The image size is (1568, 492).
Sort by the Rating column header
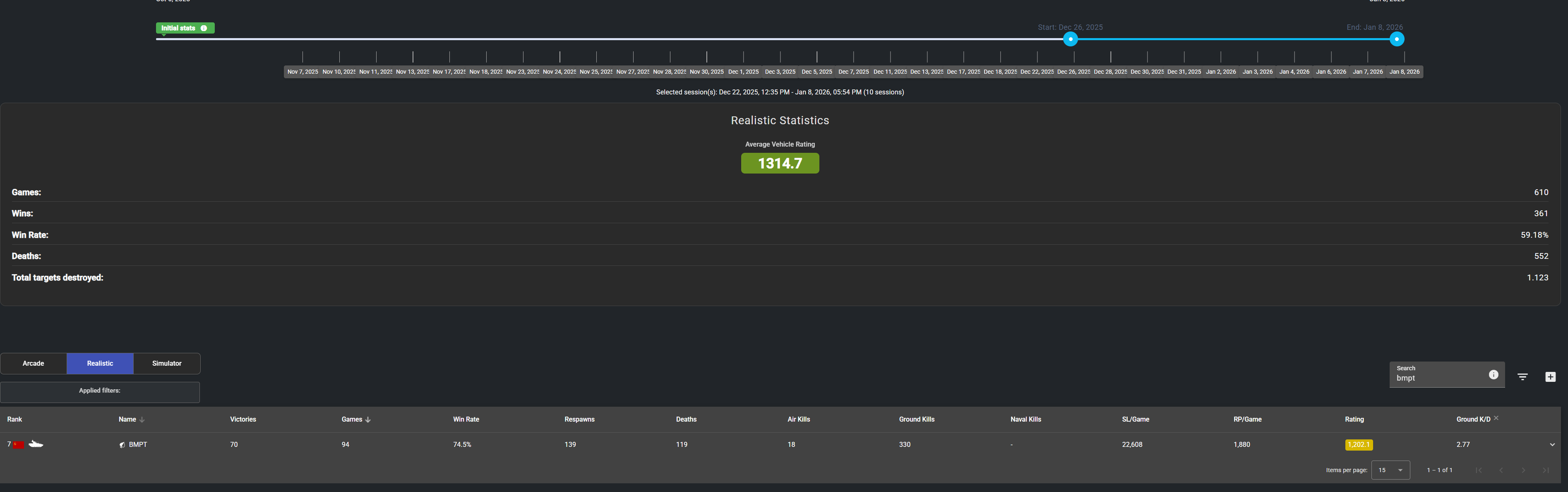(x=1354, y=420)
